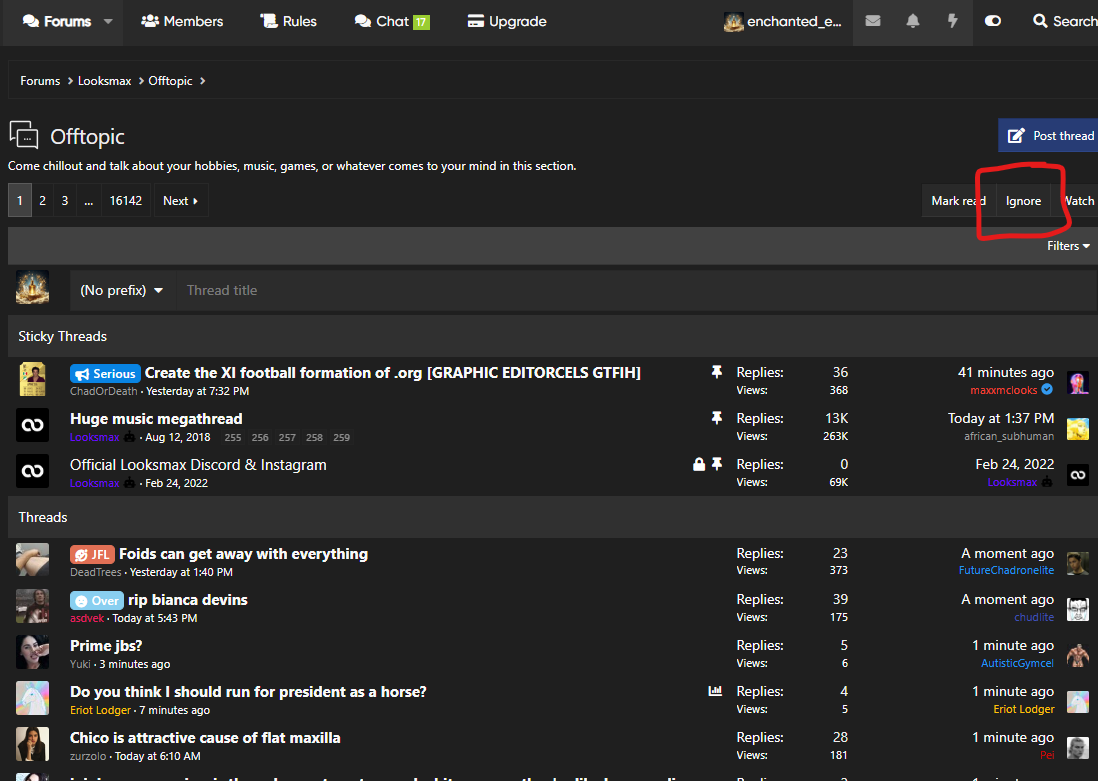Click the poll chart icon on horse thread
Screen dimensions: 1098x781
(715, 691)
